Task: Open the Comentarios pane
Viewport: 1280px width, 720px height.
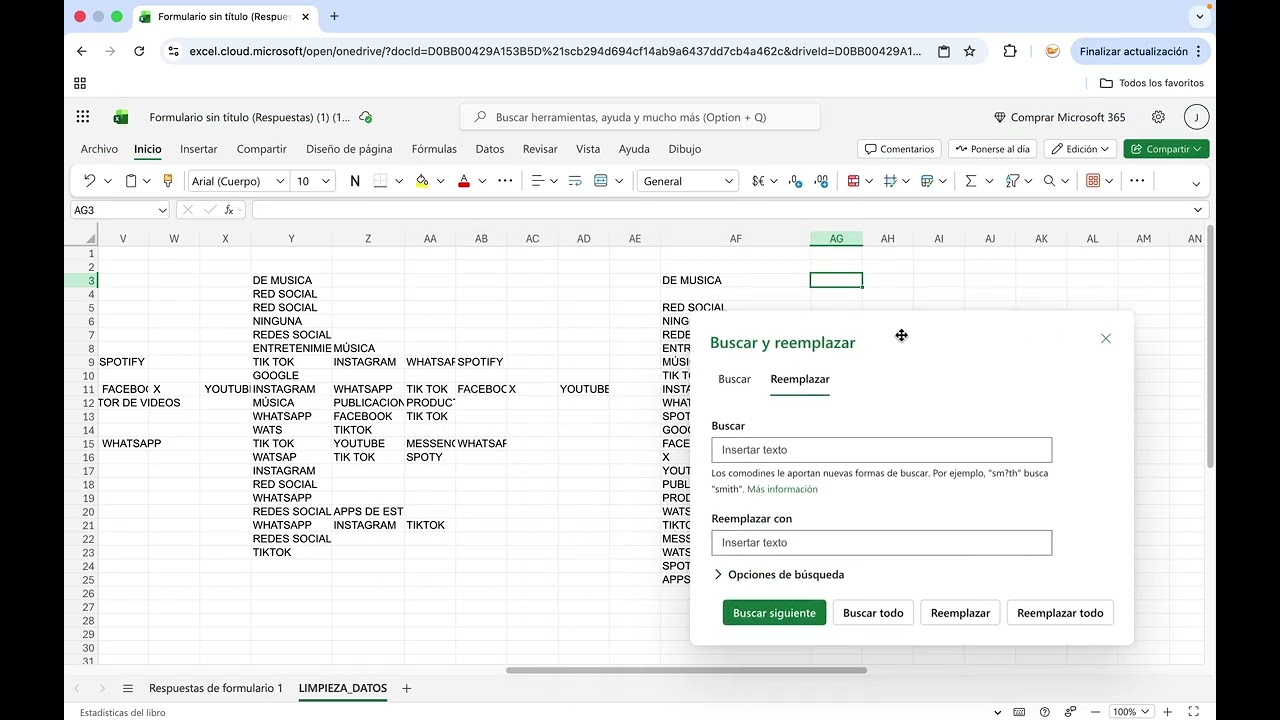Action: pyautogui.click(x=900, y=149)
